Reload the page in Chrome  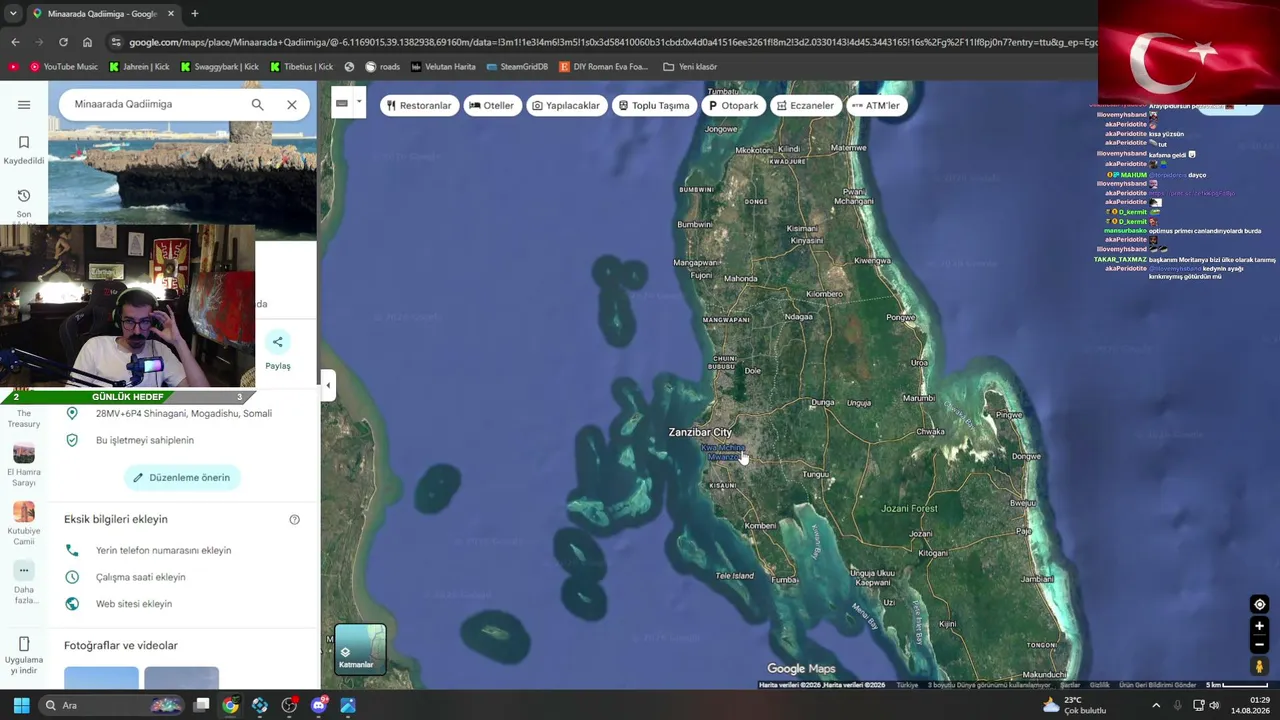(x=63, y=42)
